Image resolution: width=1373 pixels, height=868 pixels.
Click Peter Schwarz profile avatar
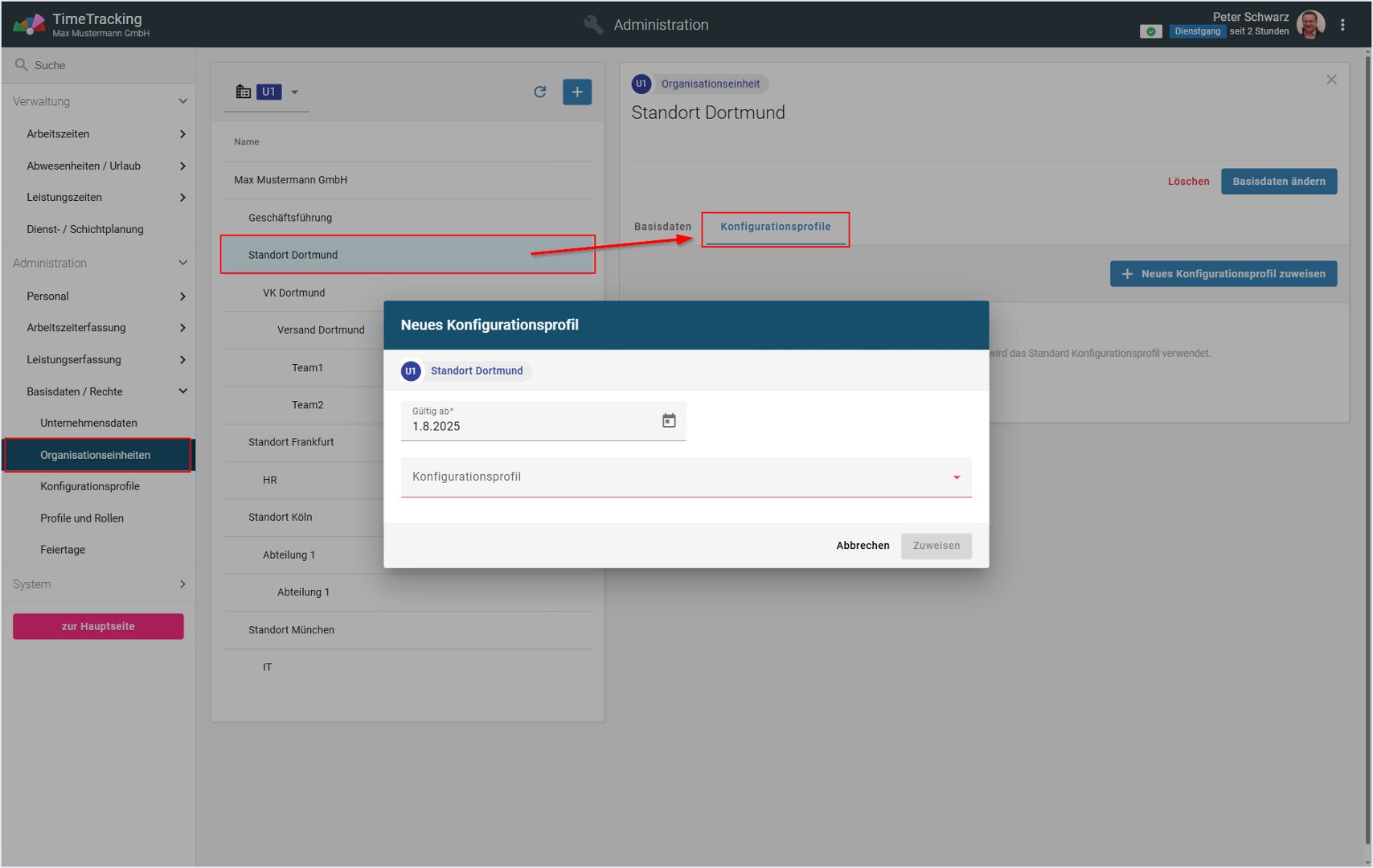1310,25
